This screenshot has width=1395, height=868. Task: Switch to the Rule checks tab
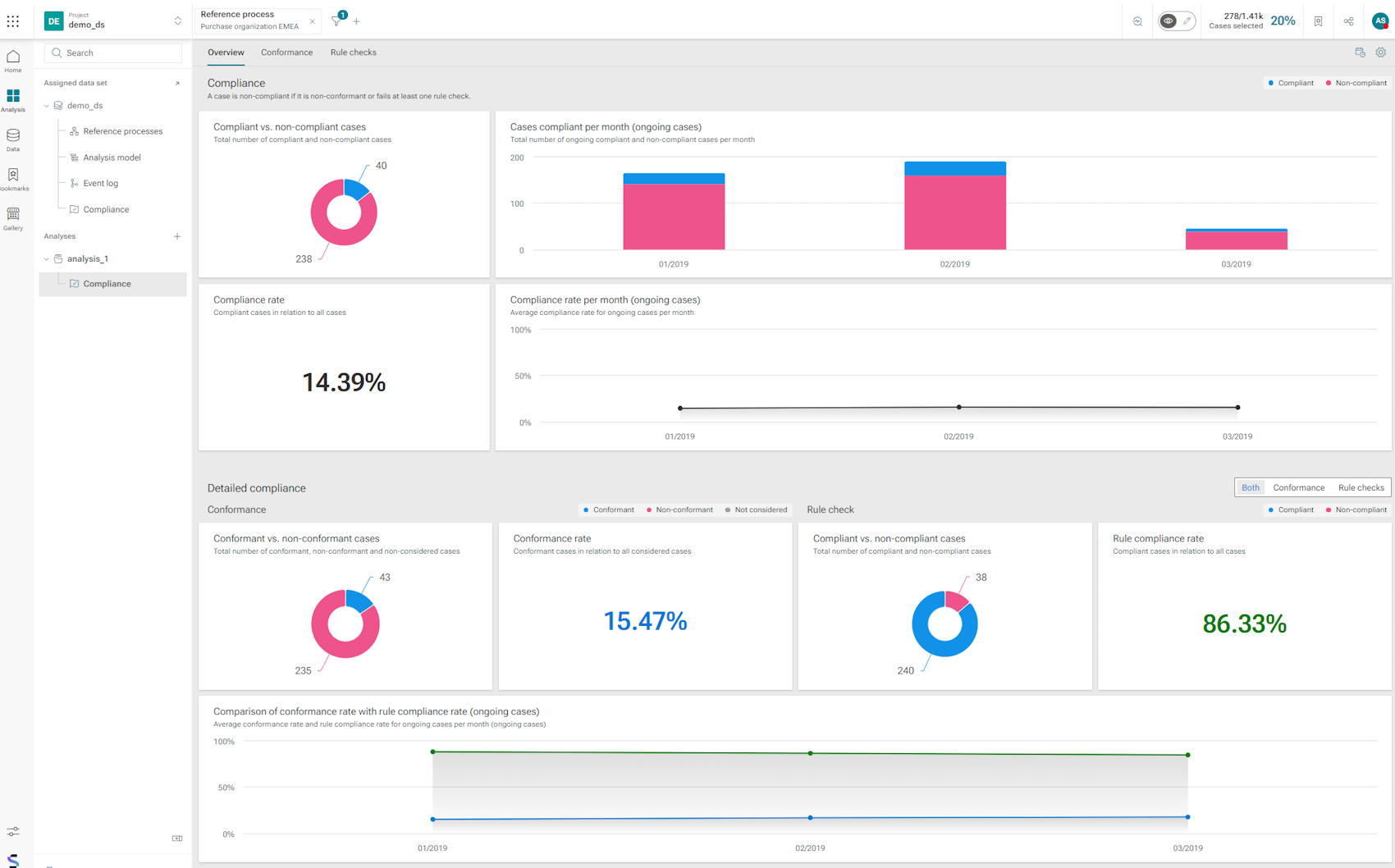(353, 53)
